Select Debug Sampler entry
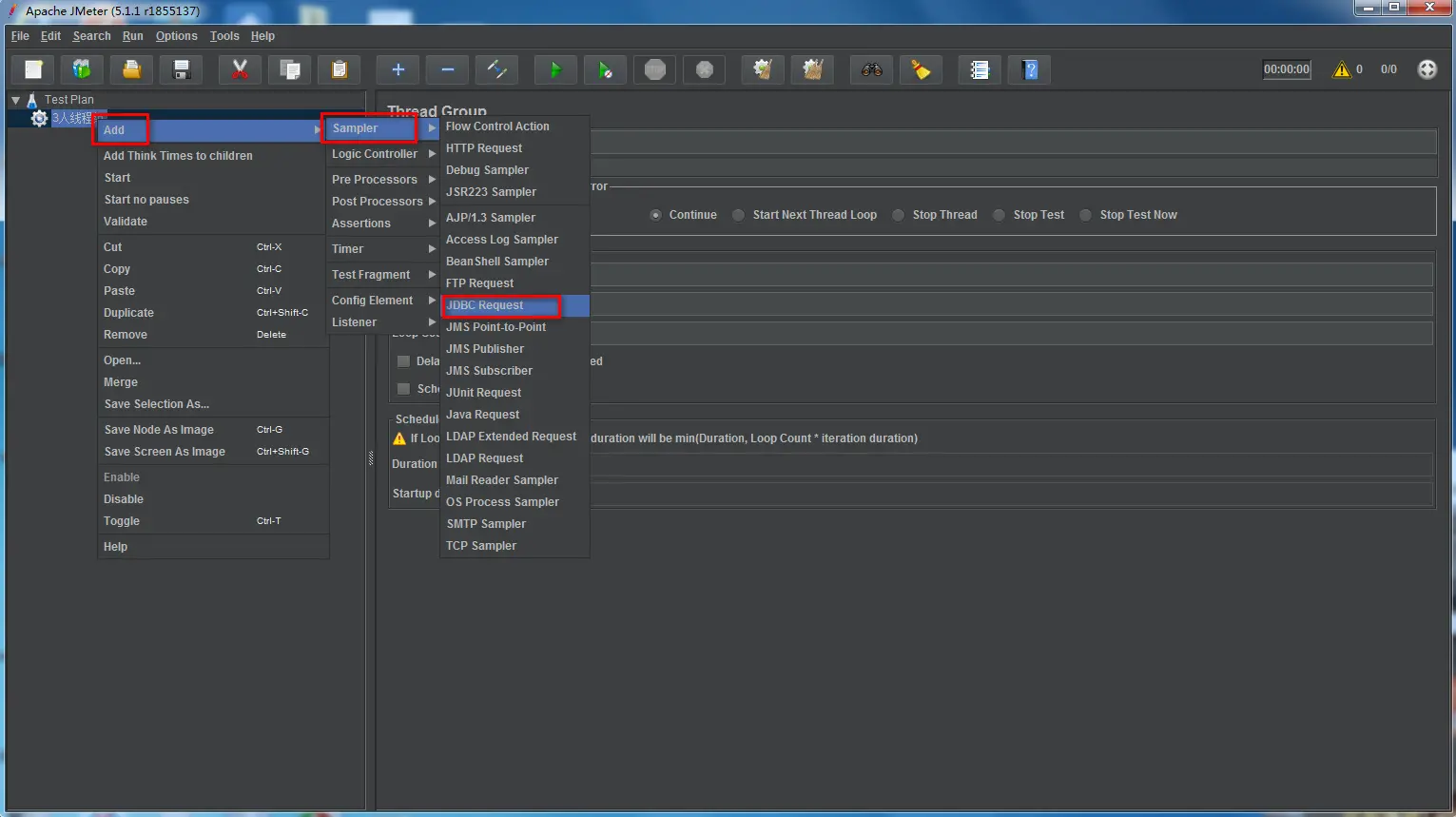This screenshot has height=817, width=1456. pyautogui.click(x=514, y=170)
